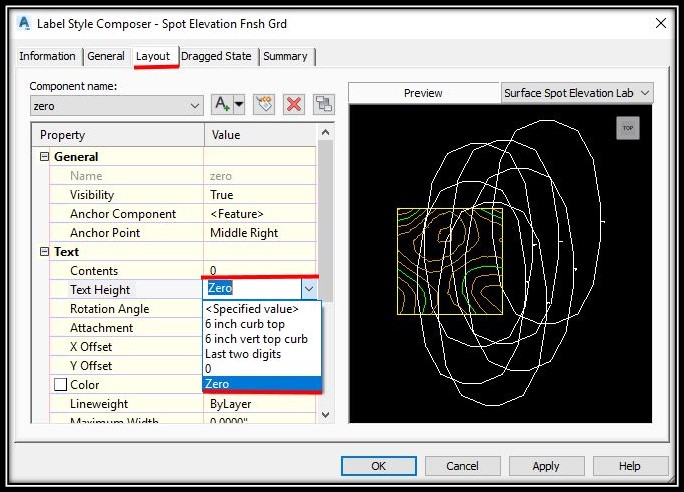684x492 pixels.
Task: Click the Apply button
Action: (x=546, y=466)
